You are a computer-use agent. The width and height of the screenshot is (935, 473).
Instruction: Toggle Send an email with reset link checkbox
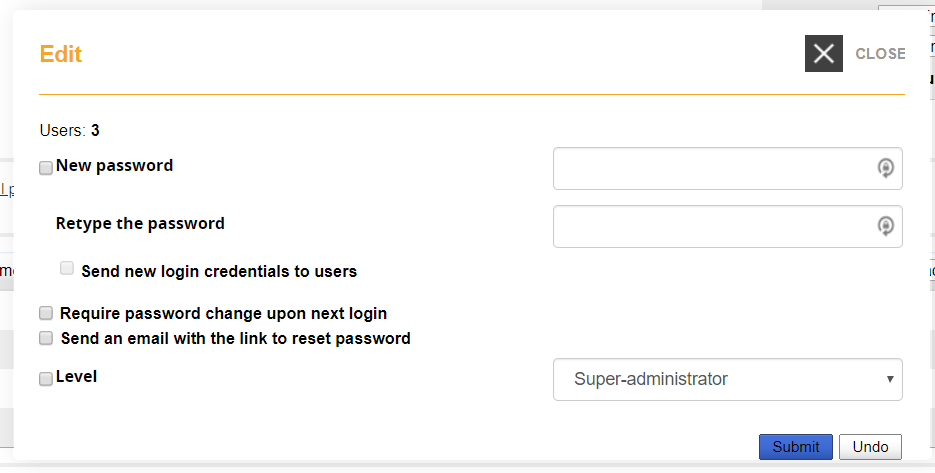[46, 339]
